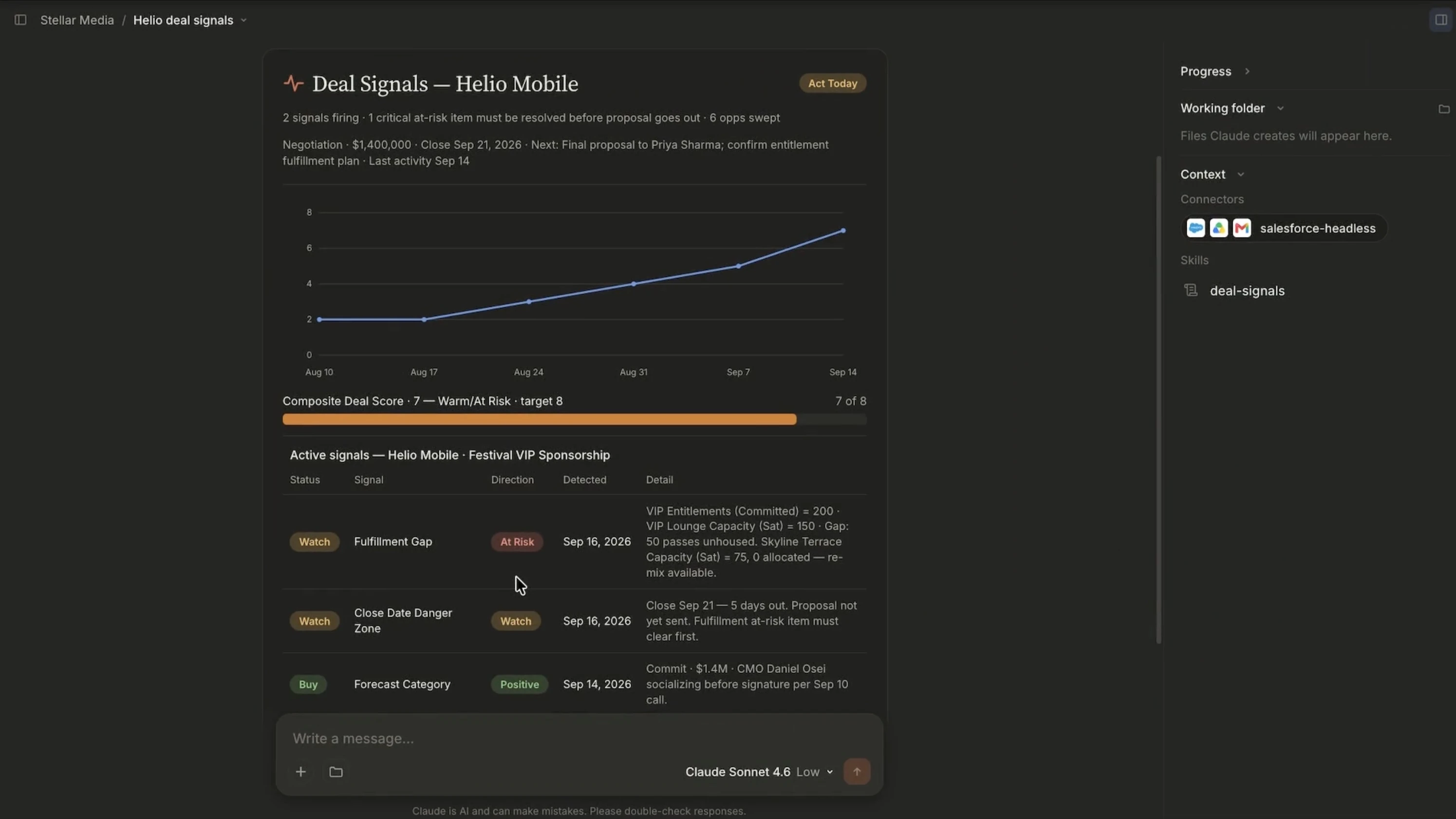The height and width of the screenshot is (819, 1456).
Task: Send the message with the arrow button
Action: coord(857,772)
